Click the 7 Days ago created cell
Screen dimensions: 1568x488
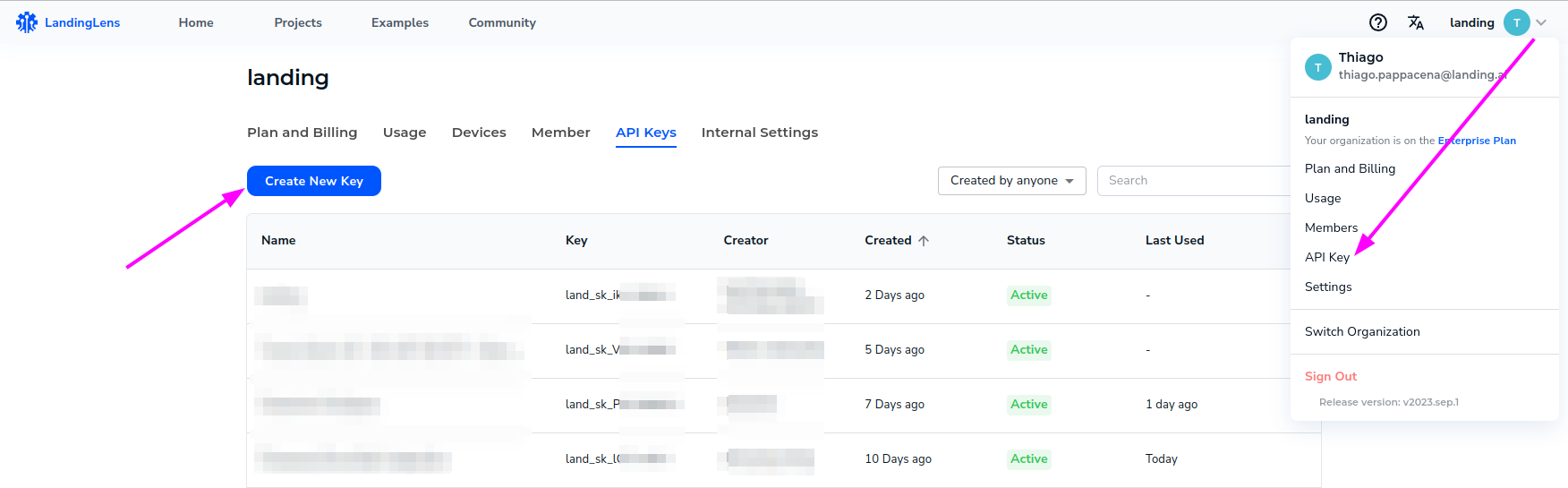894,405
